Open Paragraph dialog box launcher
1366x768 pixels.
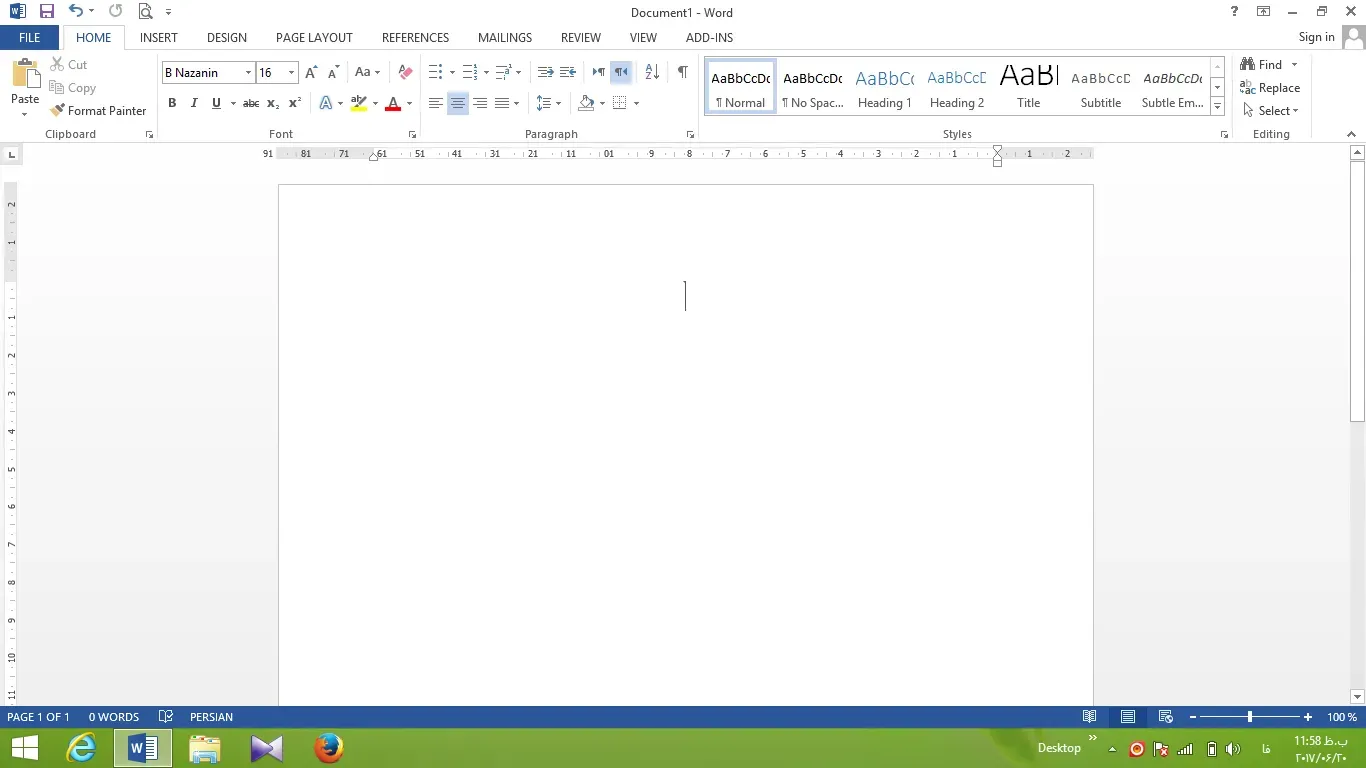click(690, 134)
